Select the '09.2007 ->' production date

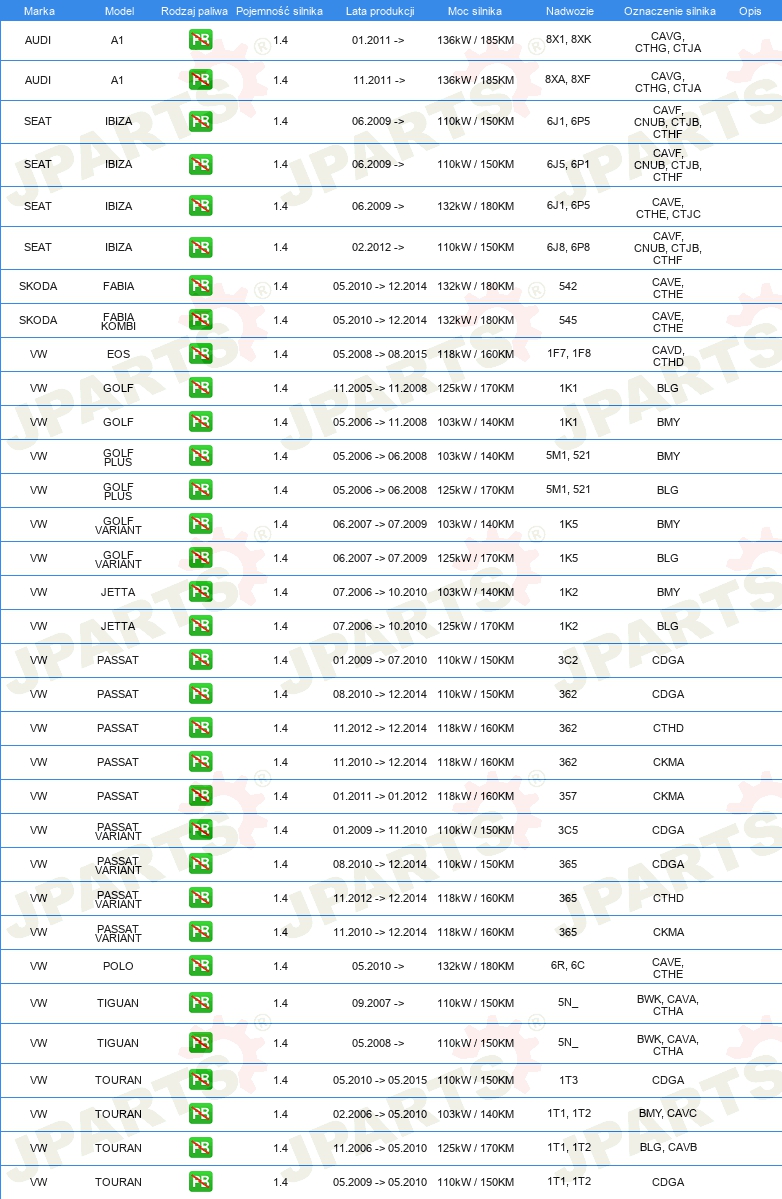378,1003
